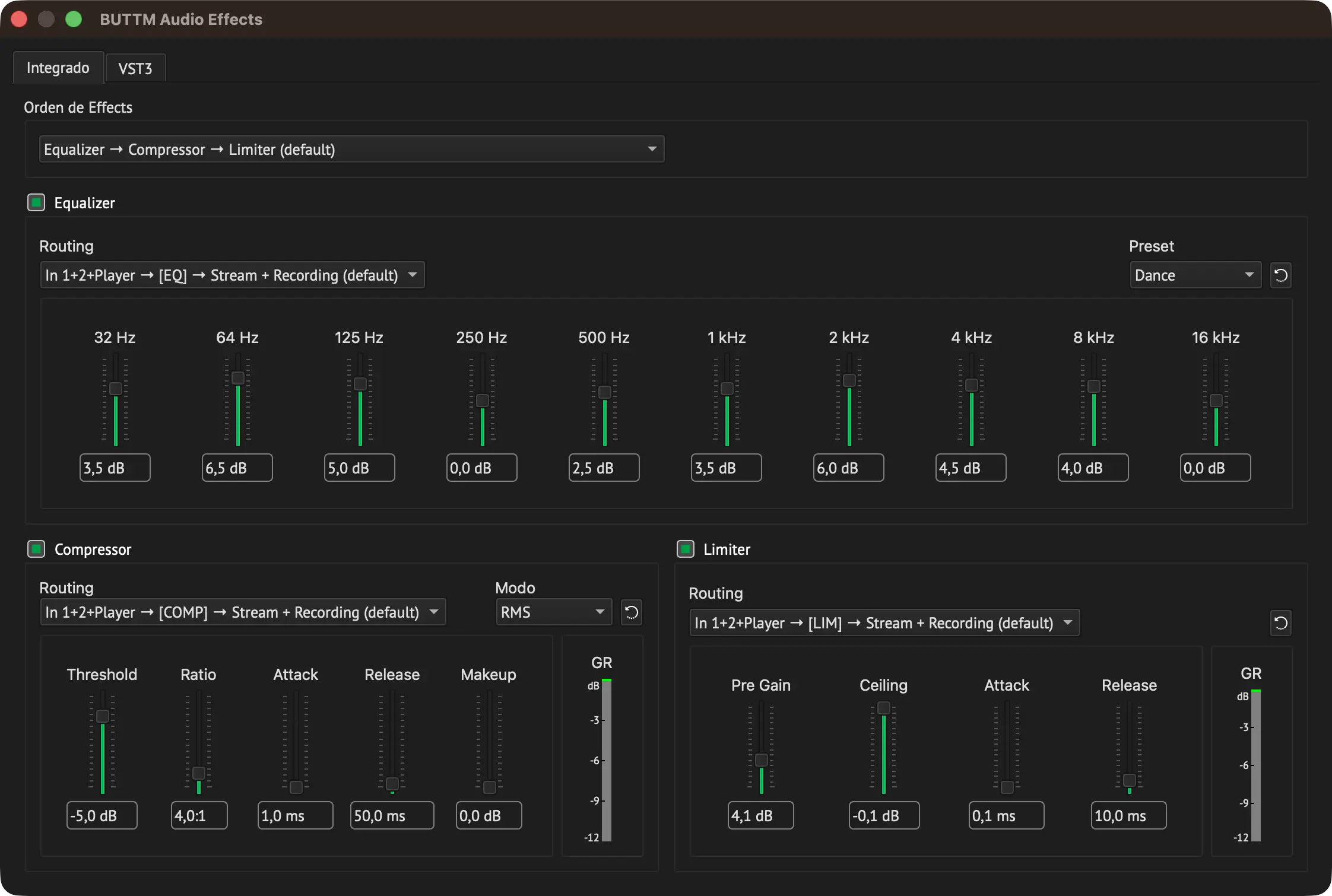
Task: Disable the Equalizer checkbox
Action: pyautogui.click(x=36, y=202)
